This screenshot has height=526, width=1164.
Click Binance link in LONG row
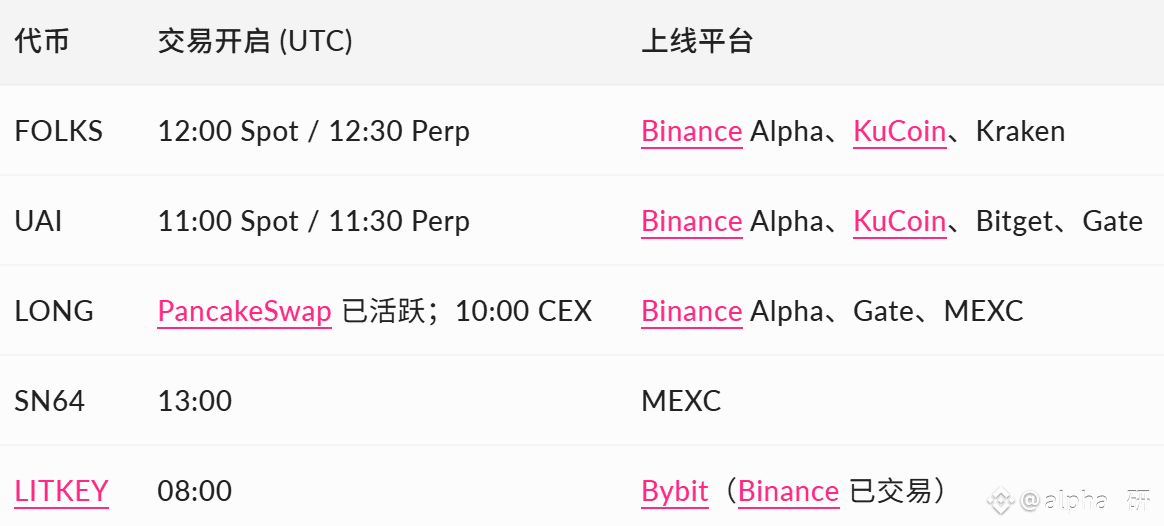tap(691, 311)
